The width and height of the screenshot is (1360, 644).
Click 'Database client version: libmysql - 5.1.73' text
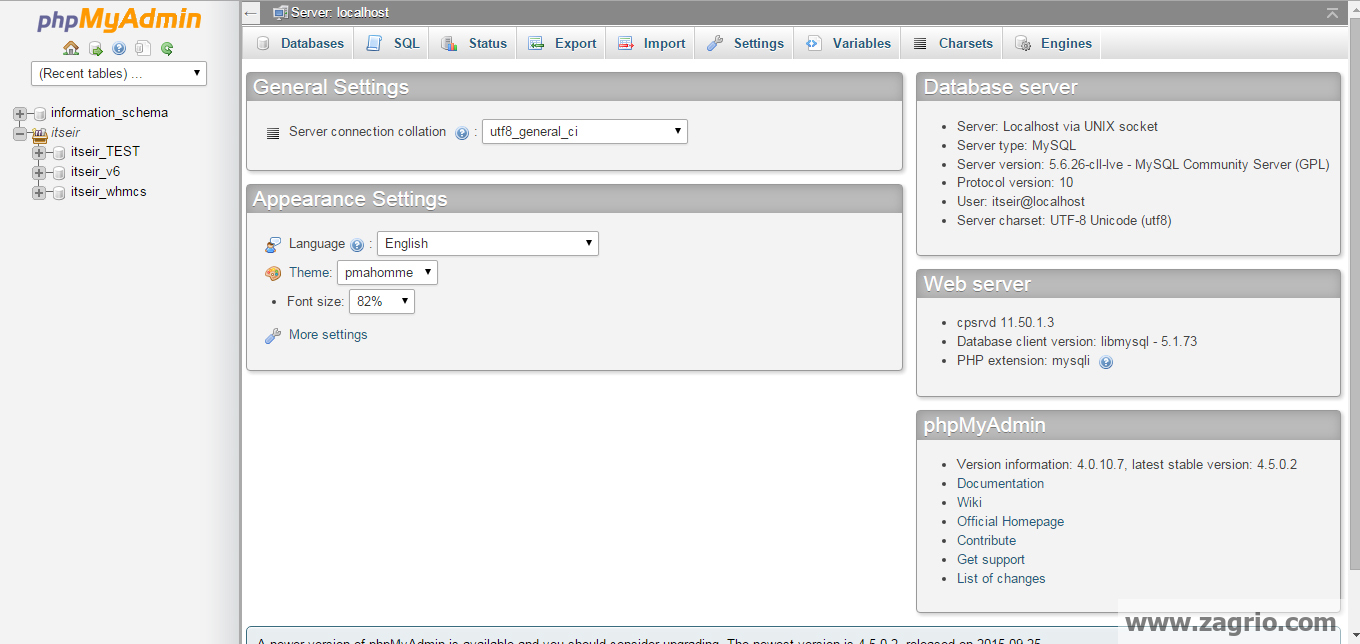click(x=1077, y=341)
